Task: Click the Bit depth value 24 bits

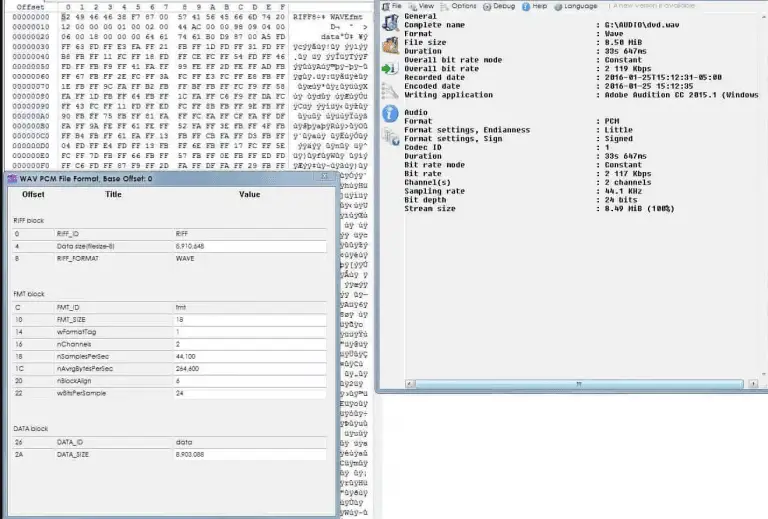Action: (x=621, y=200)
